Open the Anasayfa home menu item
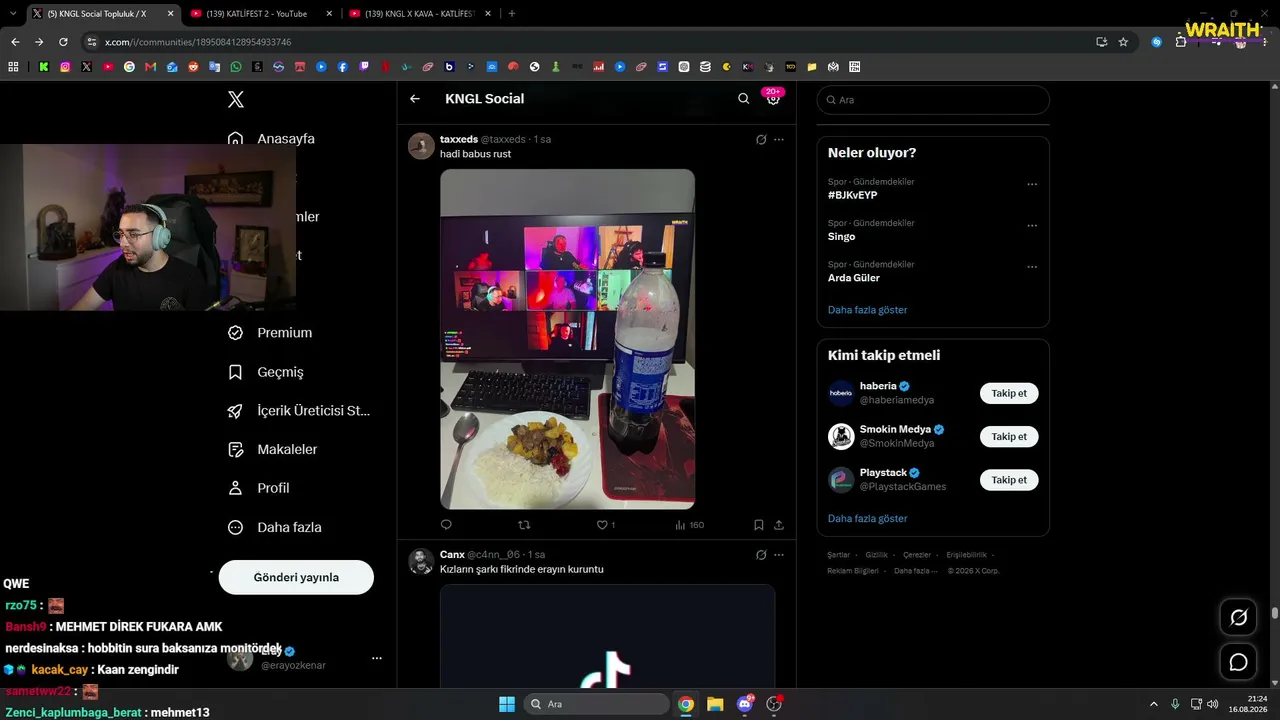This screenshot has width=1280, height=720. [271, 139]
